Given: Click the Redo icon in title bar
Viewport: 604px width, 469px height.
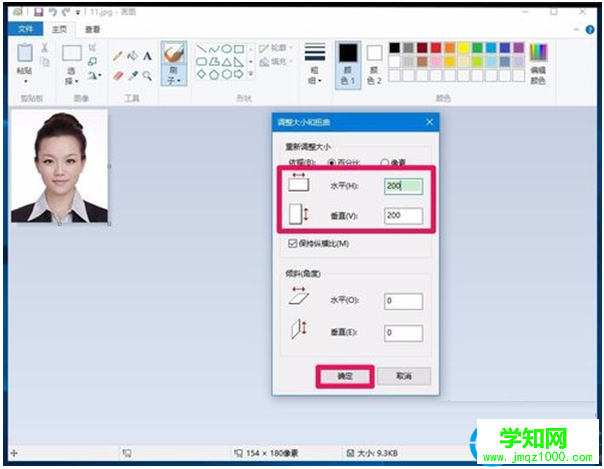Looking at the screenshot, I should click(66, 12).
